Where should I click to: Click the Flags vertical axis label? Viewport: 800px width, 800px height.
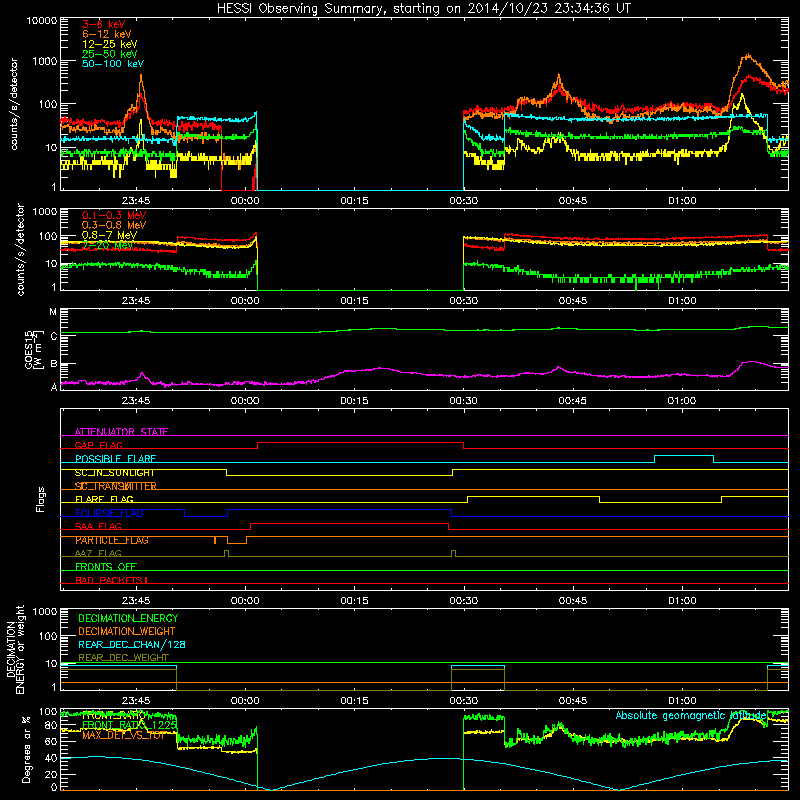[x=41, y=499]
